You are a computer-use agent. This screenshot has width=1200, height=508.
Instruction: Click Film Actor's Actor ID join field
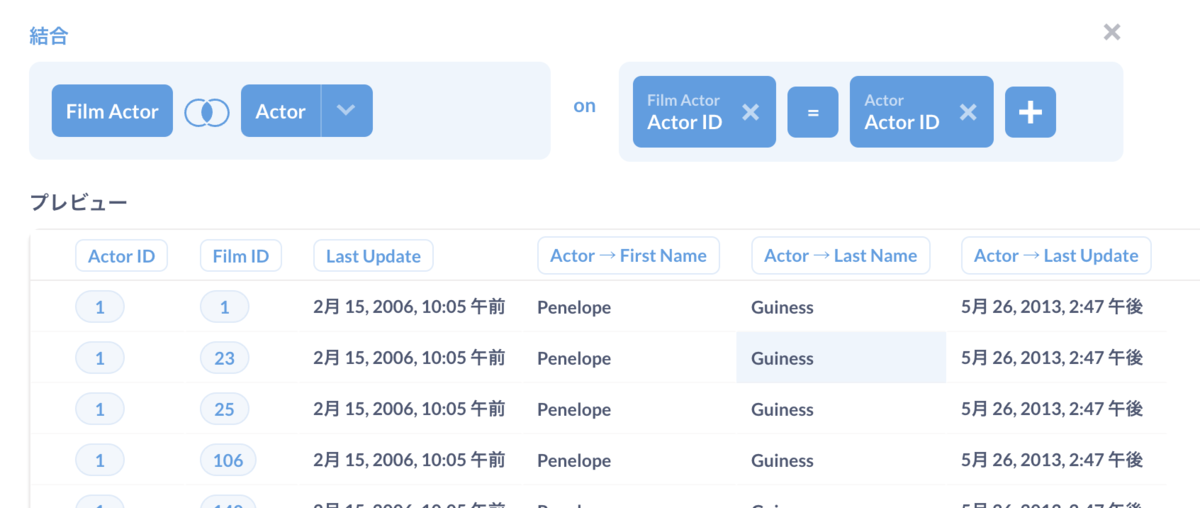pos(684,112)
